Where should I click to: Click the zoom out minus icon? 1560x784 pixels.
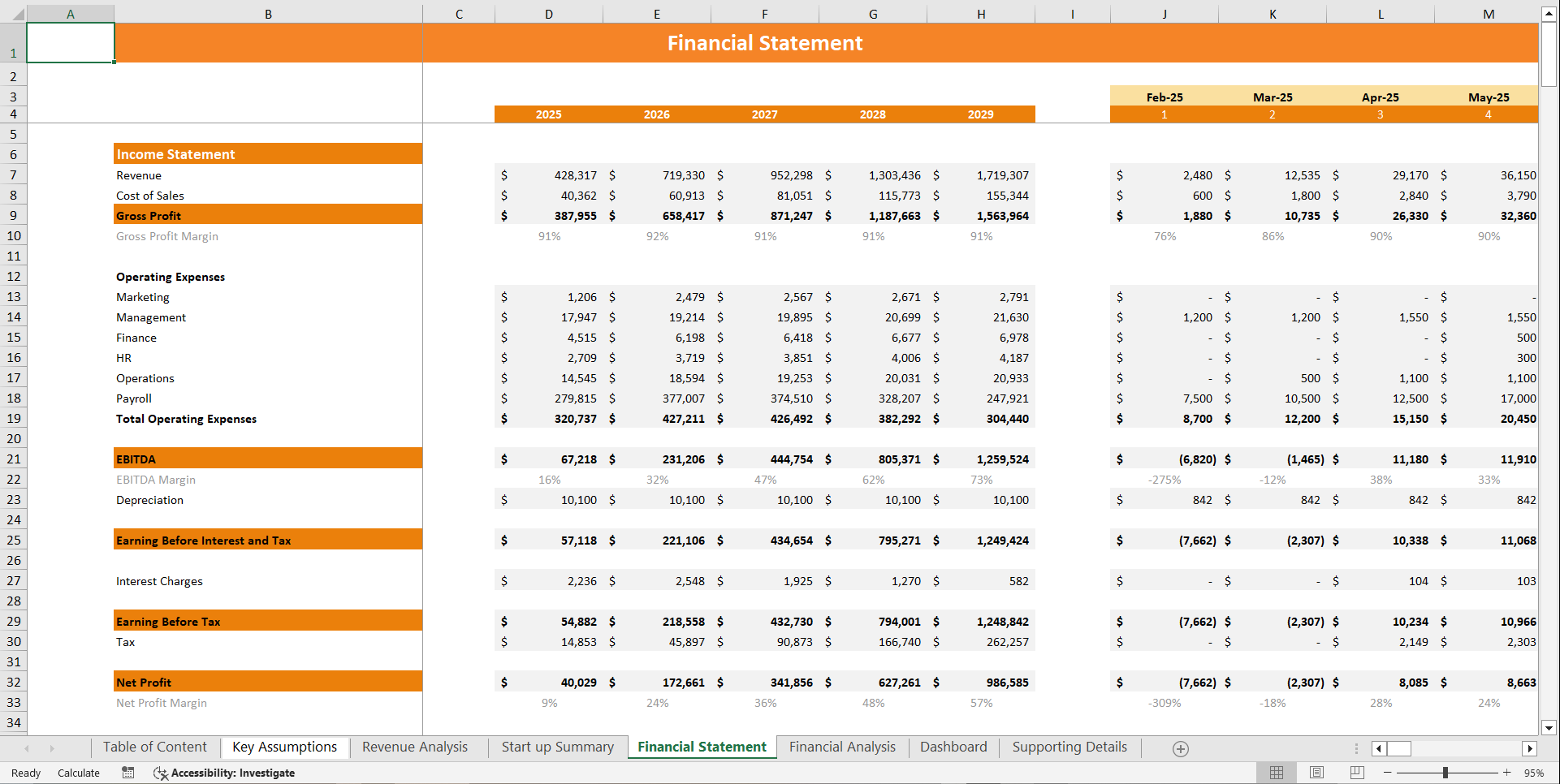[x=1388, y=773]
